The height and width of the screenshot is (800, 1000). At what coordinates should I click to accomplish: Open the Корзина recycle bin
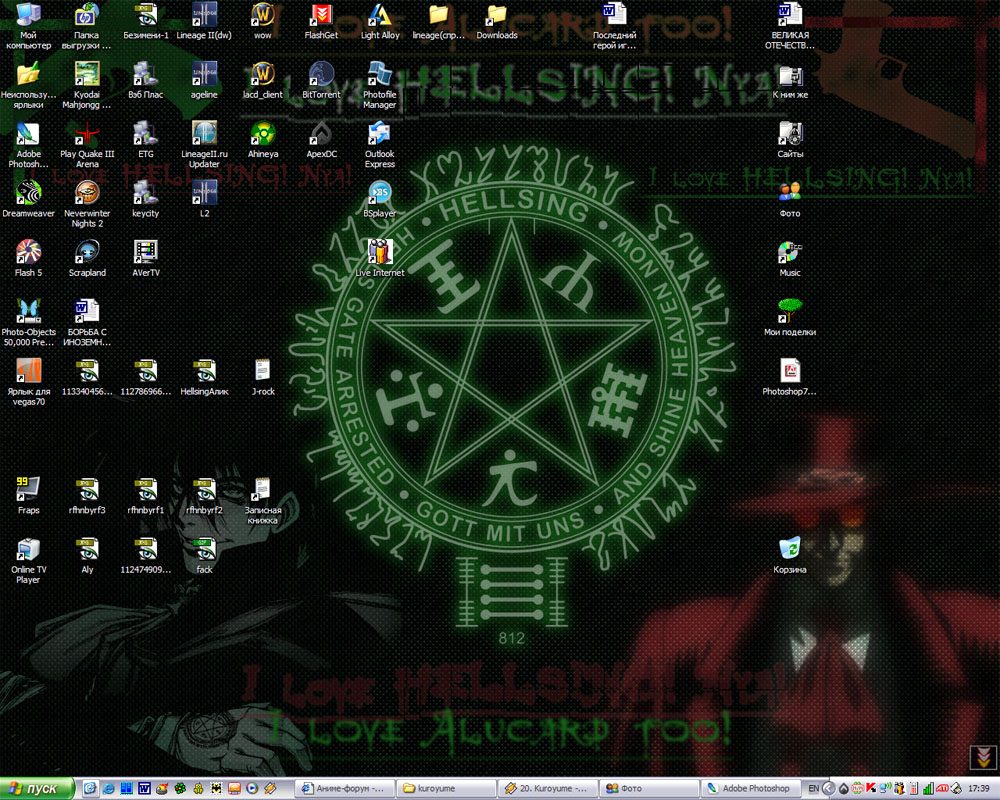point(790,548)
